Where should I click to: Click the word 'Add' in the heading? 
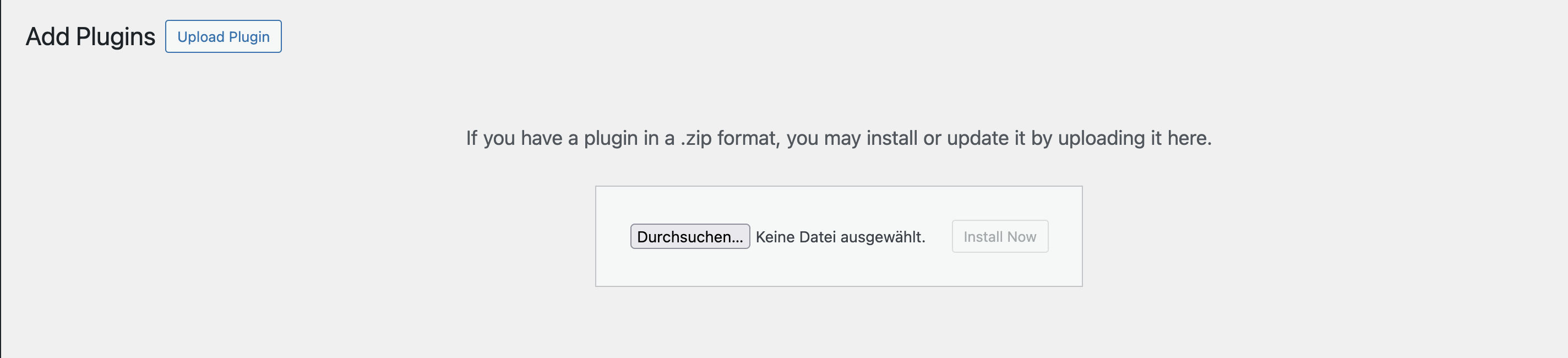pyautogui.click(x=47, y=36)
